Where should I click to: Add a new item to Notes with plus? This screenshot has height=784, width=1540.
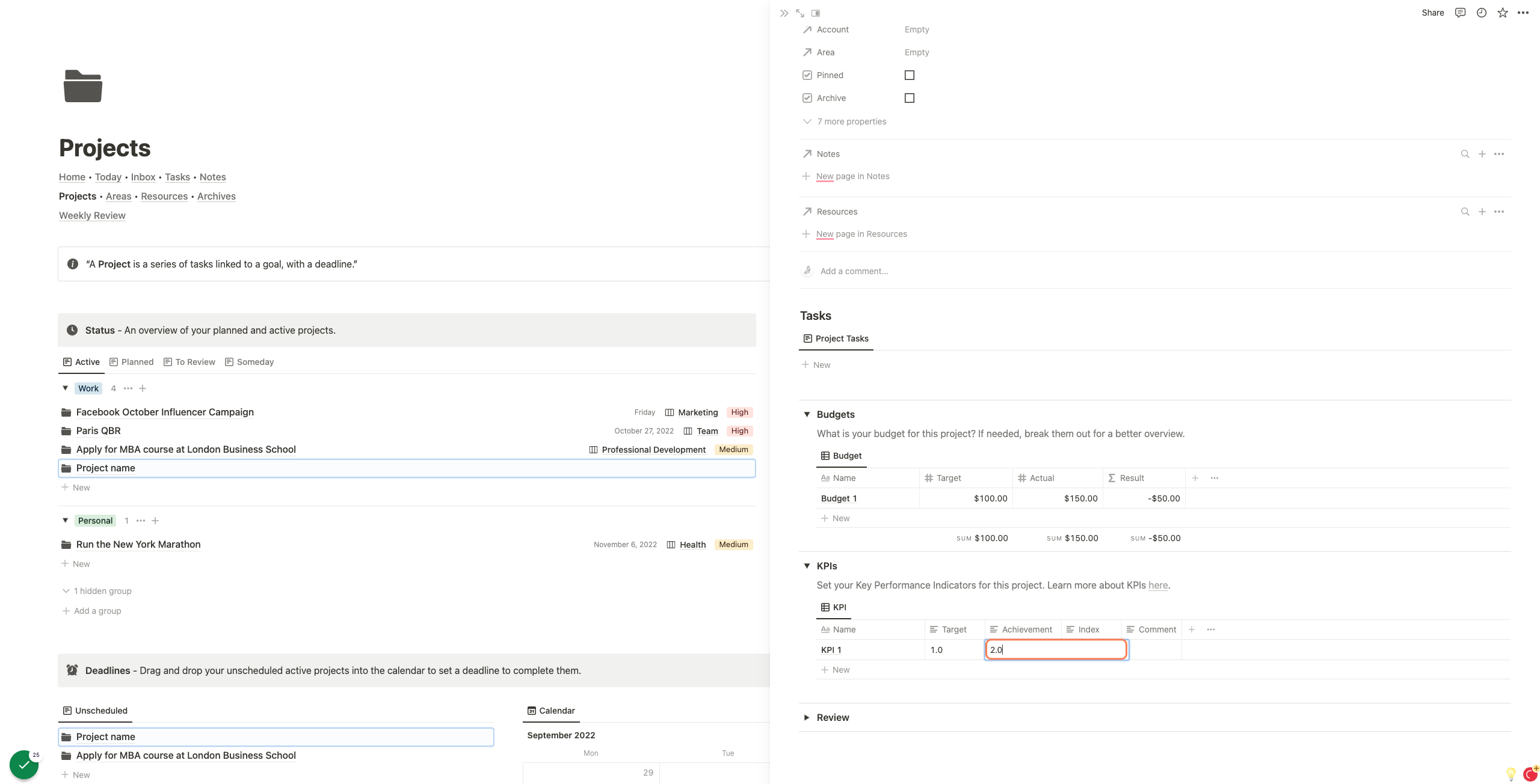tap(1482, 155)
